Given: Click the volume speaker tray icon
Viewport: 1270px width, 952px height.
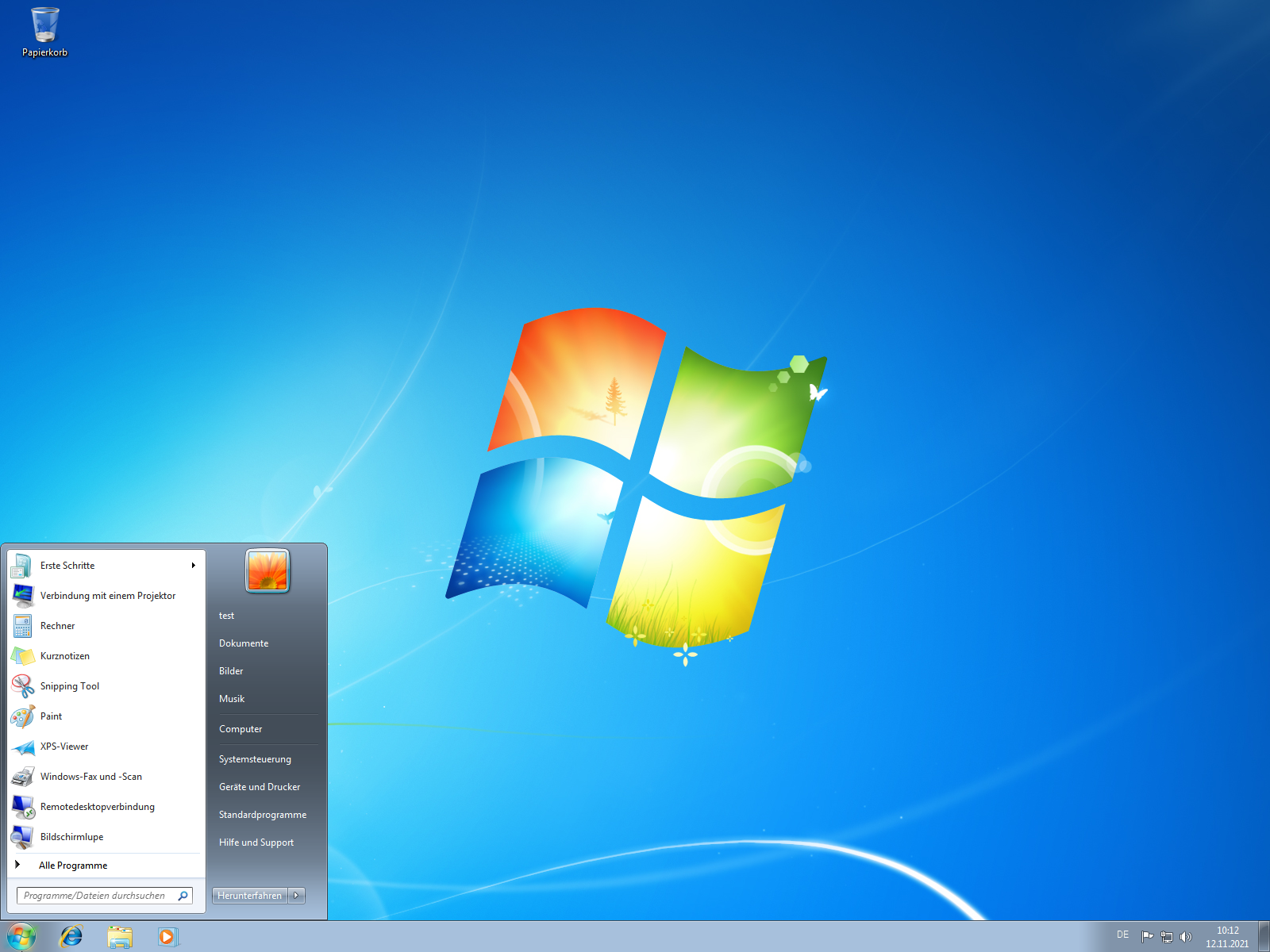Looking at the screenshot, I should (1186, 937).
